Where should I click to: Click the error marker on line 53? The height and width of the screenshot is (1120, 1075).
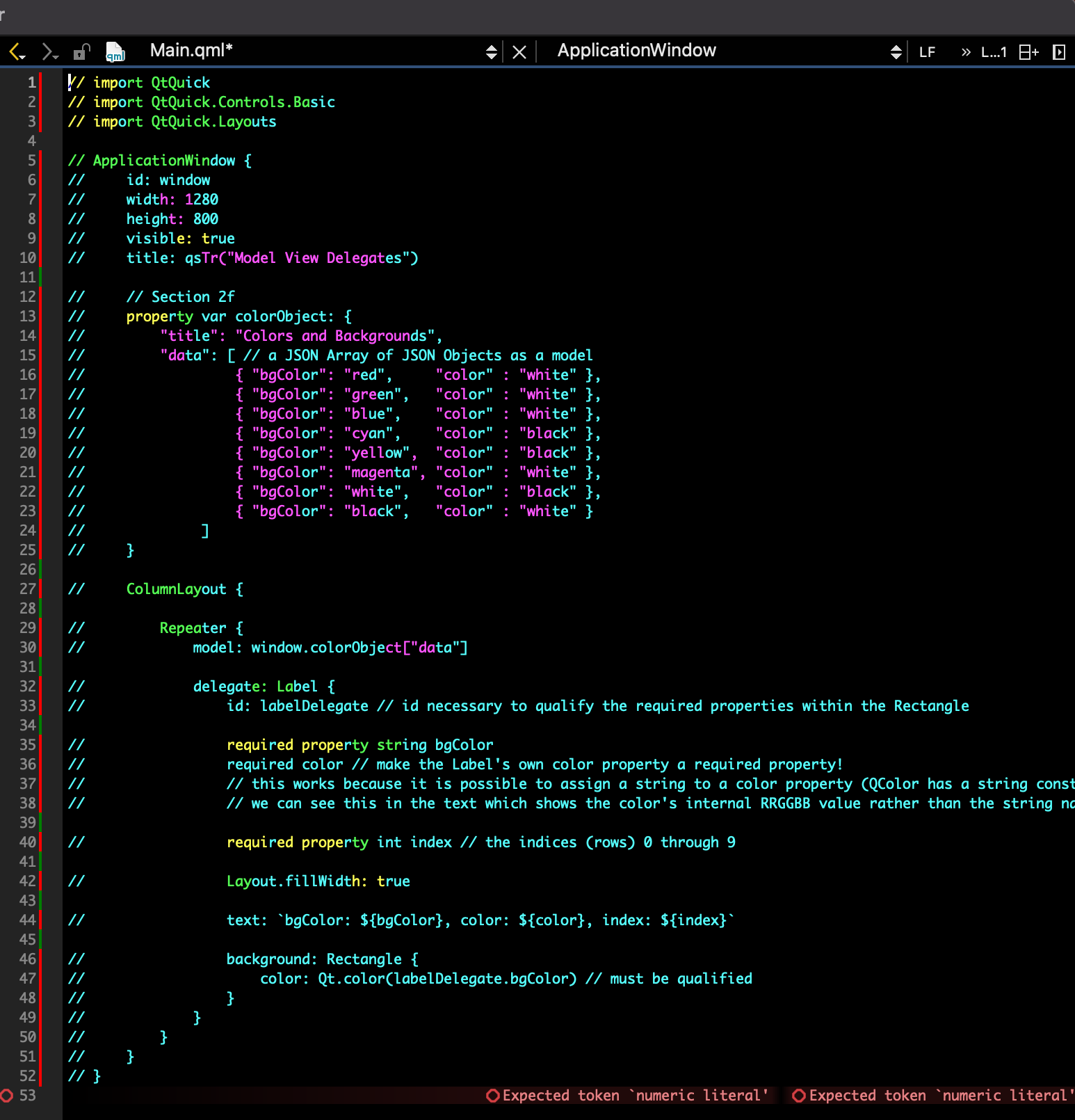click(x=7, y=1096)
